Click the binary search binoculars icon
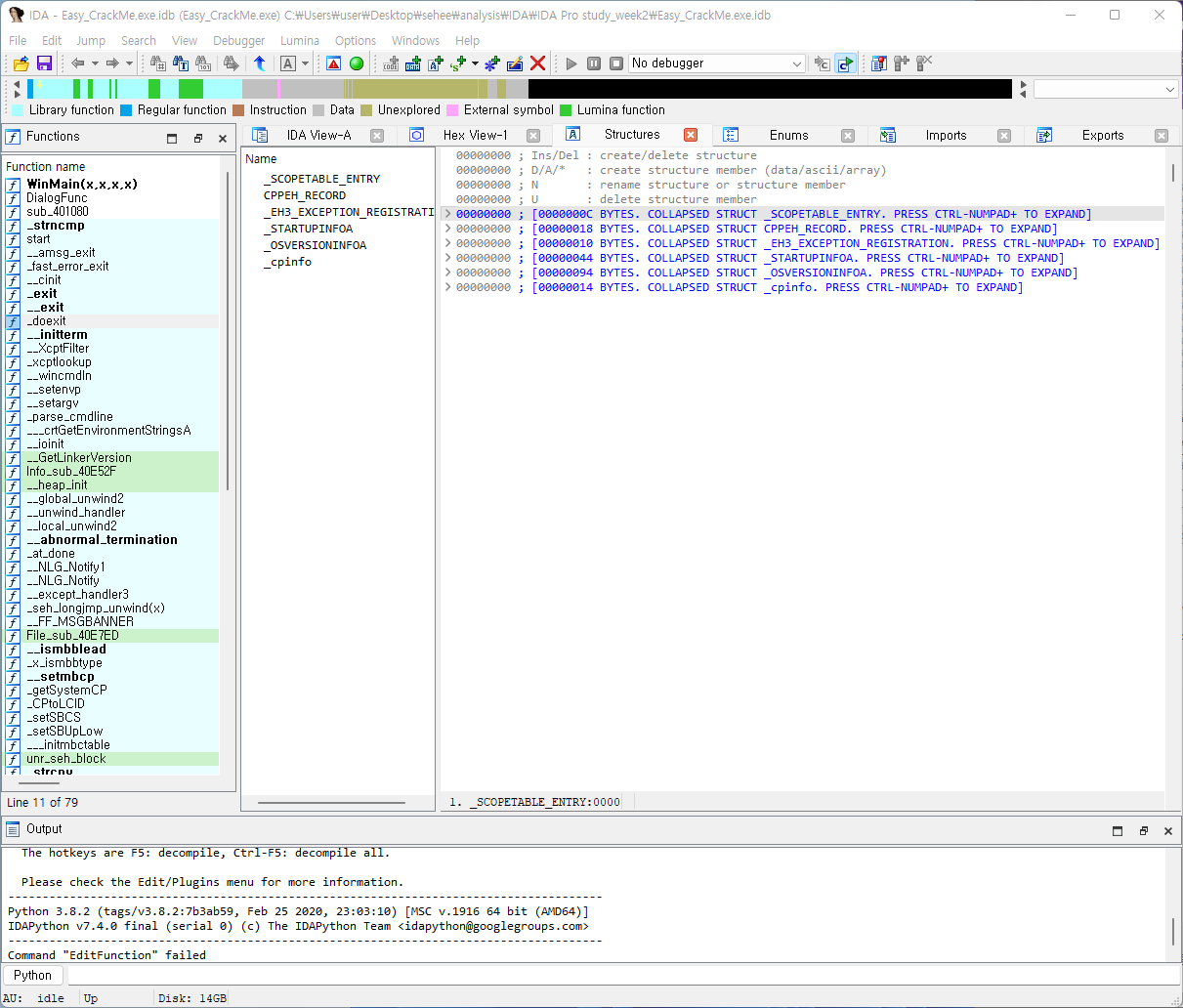This screenshot has width=1183, height=1008. point(203,63)
